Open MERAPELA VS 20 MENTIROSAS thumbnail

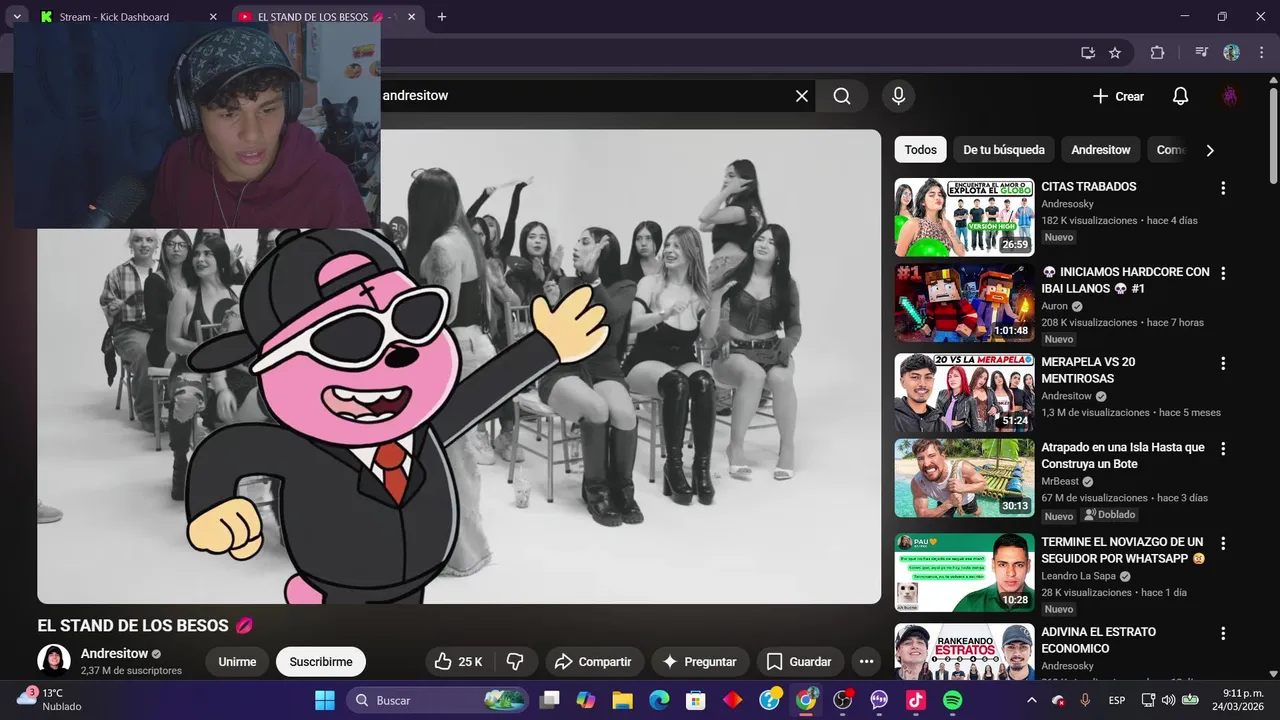pyautogui.click(x=964, y=393)
